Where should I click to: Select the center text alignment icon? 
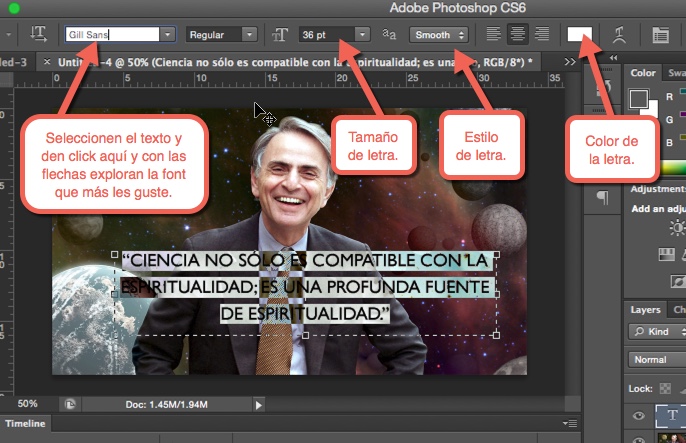click(517, 34)
